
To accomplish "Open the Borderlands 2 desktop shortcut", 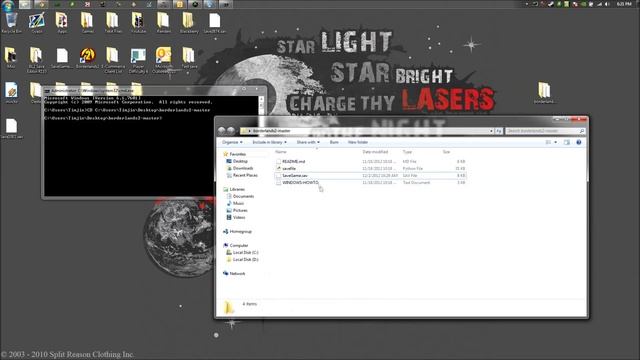I will pyautogui.click(x=87, y=58).
